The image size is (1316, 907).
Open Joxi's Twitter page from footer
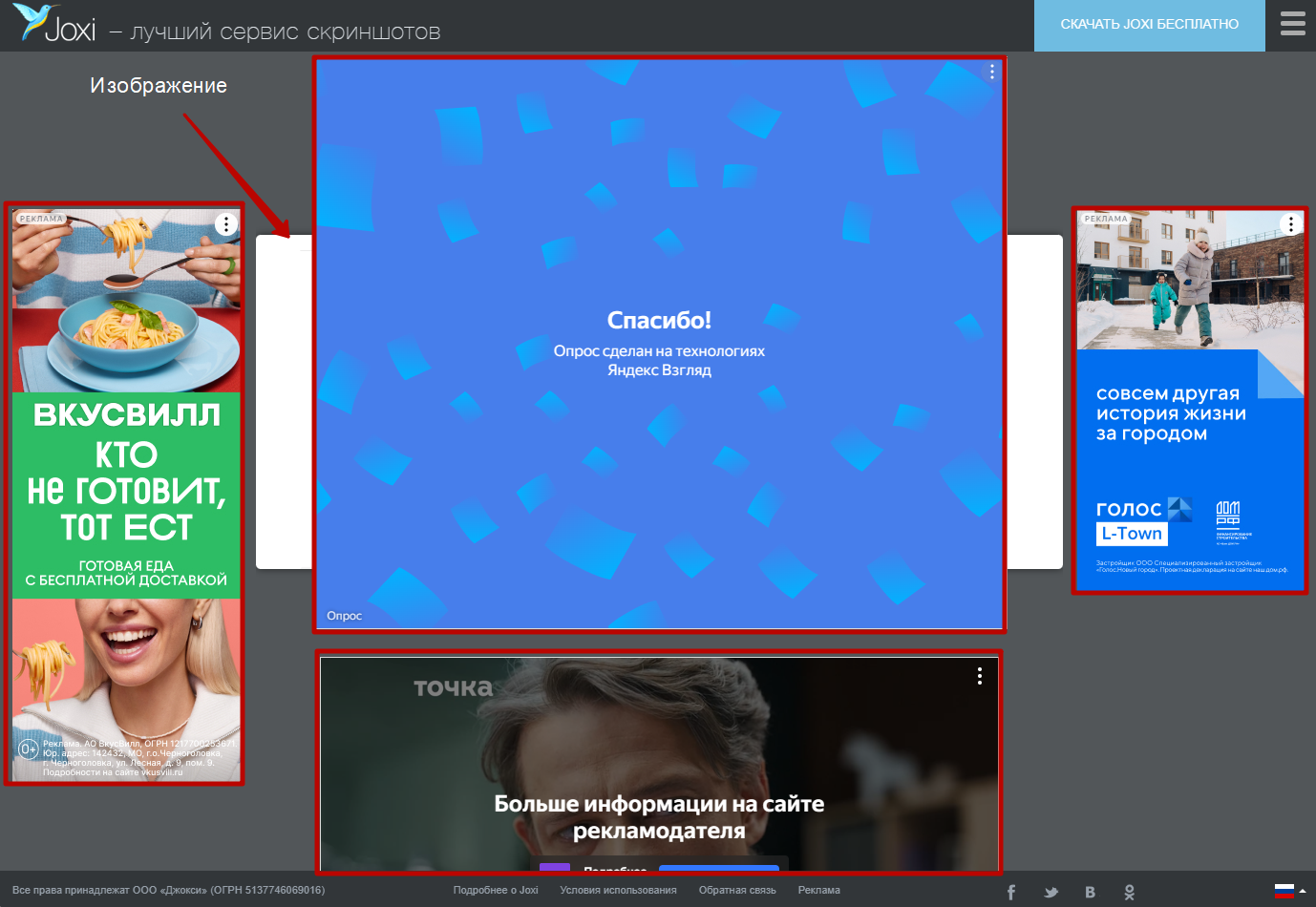pos(1051,892)
